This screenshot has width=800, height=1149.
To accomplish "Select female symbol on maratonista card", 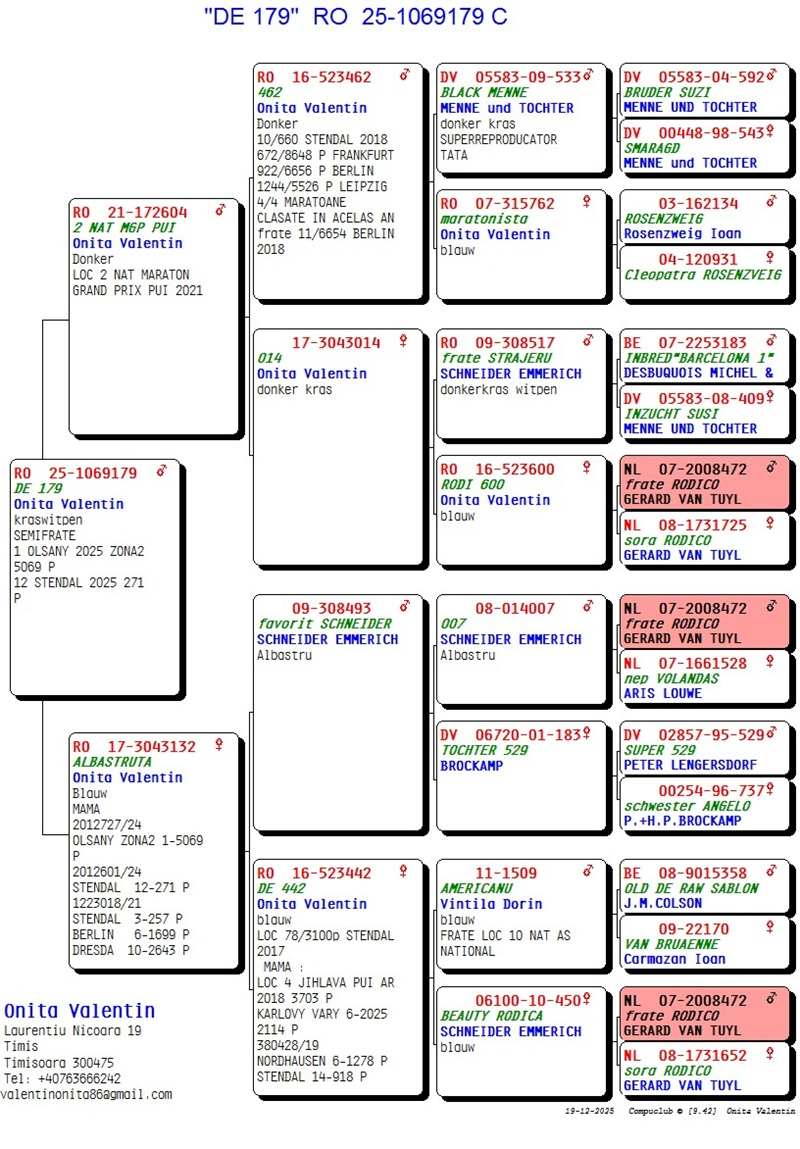I will (587, 203).
